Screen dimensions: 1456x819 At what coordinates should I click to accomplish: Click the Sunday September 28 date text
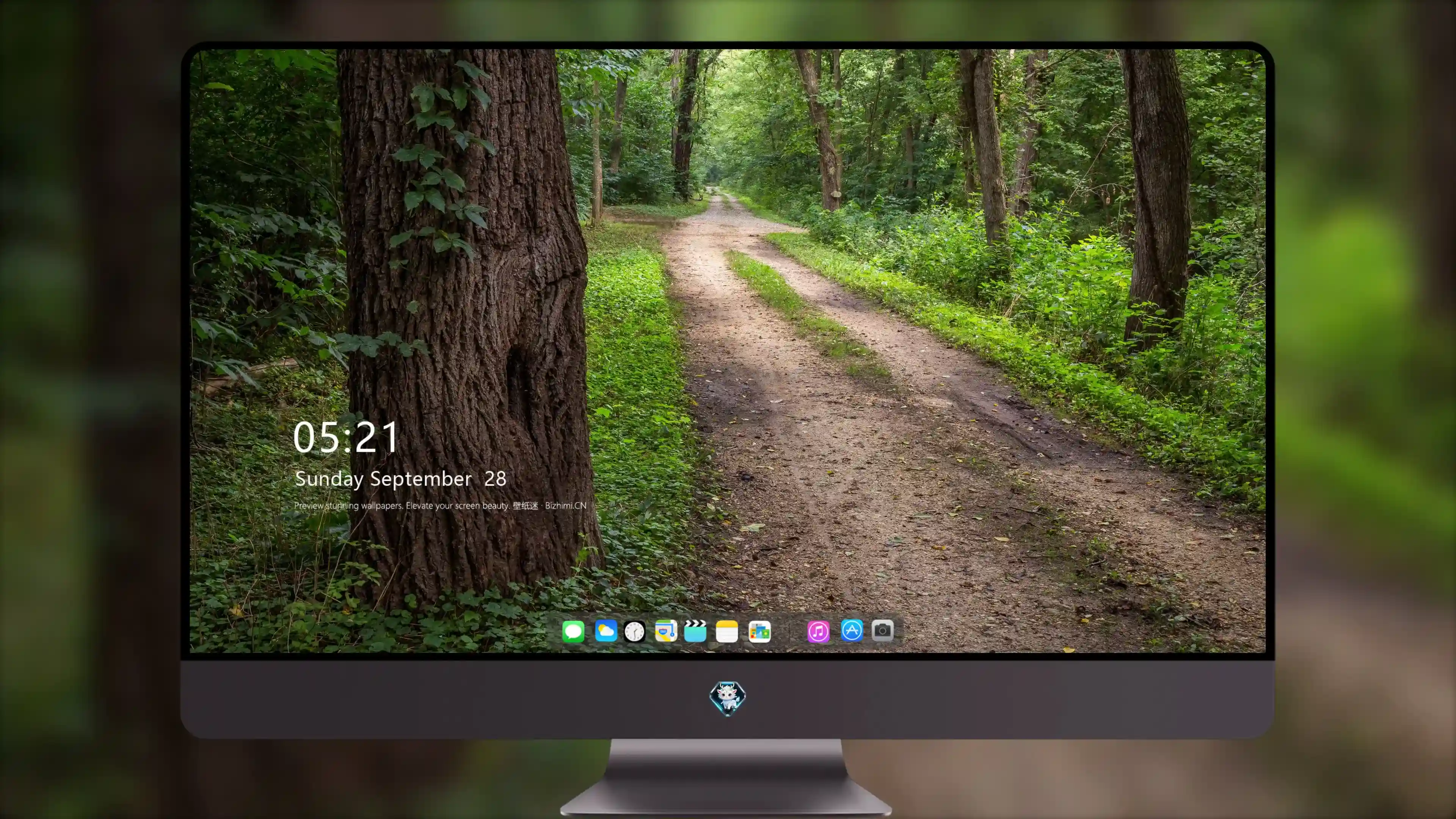[401, 479]
